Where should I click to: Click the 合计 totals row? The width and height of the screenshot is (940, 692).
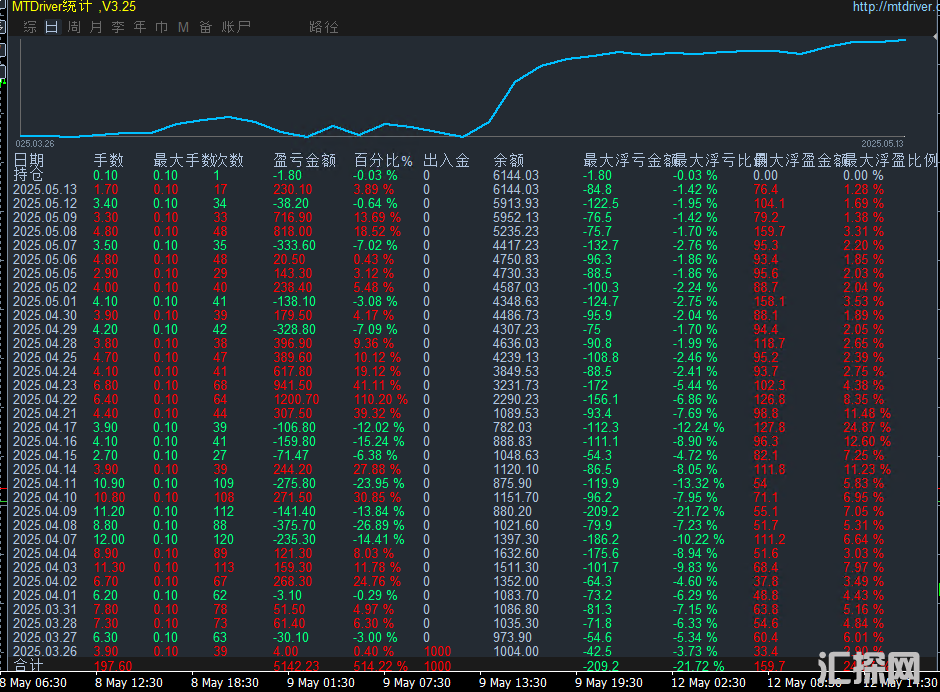click(28, 665)
